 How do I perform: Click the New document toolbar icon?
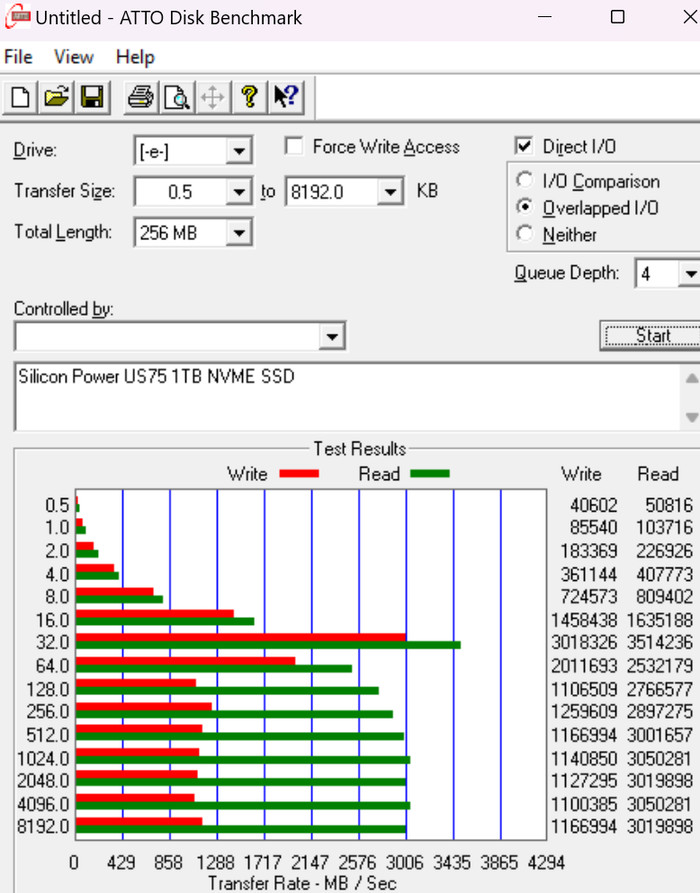(x=21, y=97)
